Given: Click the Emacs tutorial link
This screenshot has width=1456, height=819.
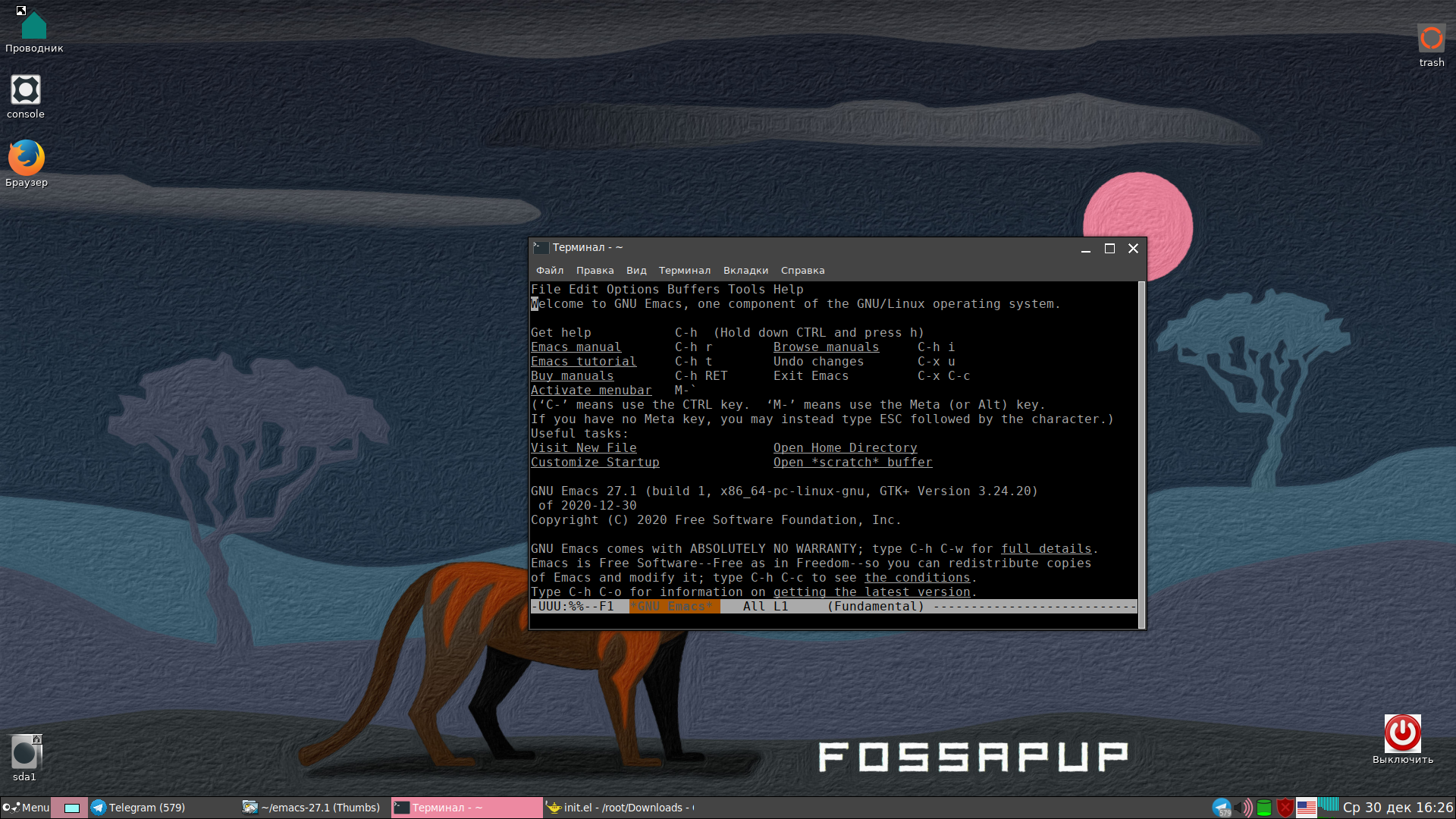Looking at the screenshot, I should coord(583,362).
